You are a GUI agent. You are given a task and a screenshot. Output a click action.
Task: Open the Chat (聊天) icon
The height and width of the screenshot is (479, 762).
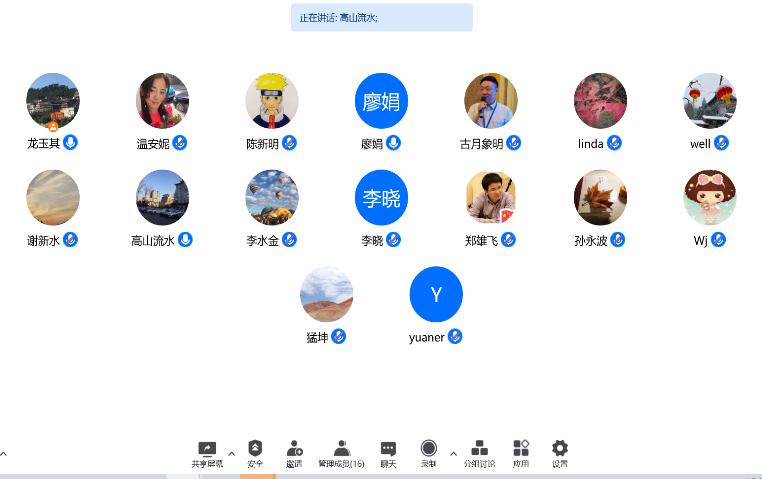click(388, 454)
